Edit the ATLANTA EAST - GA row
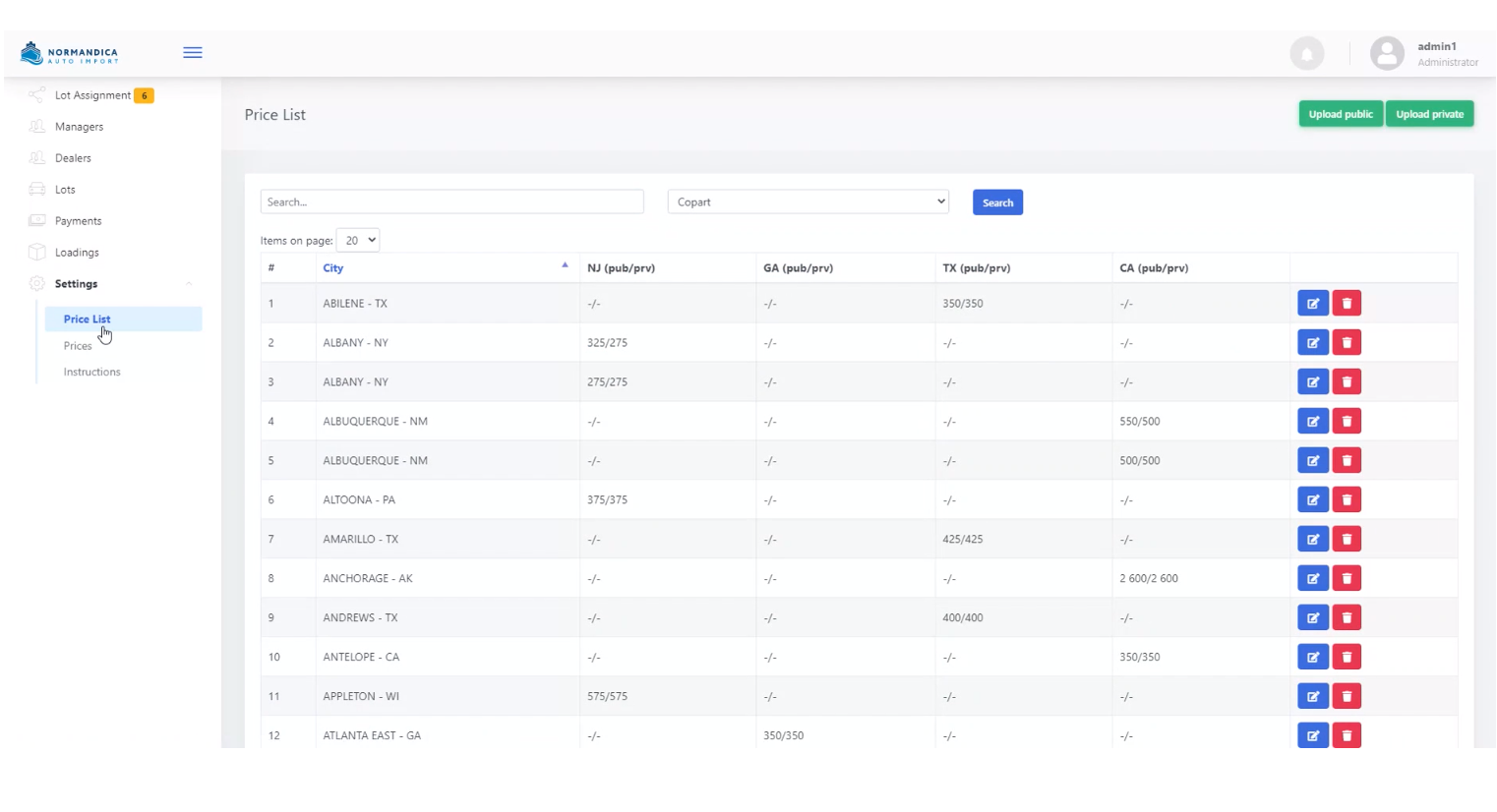The image size is (1497, 812). point(1313,735)
